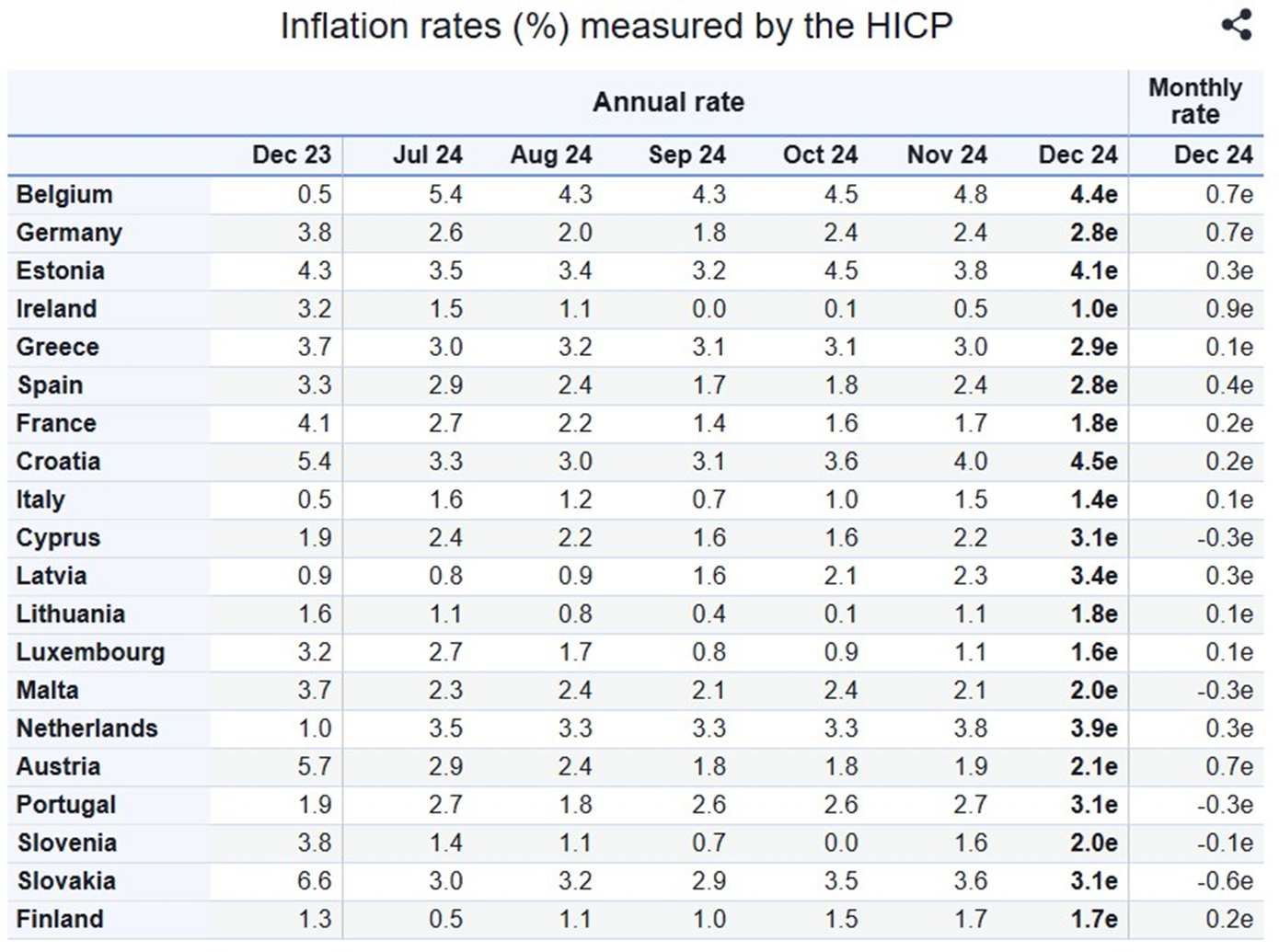The image size is (1279, 952).
Task: Select the Ireland row label
Action: pyautogui.click(x=56, y=309)
